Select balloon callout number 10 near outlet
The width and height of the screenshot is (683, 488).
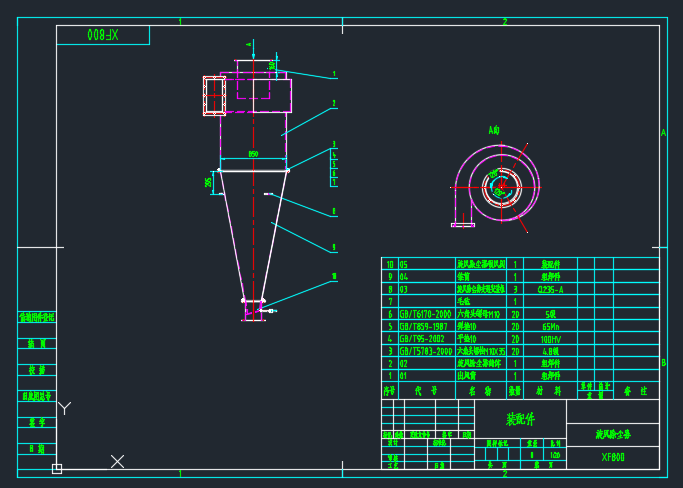coord(334,276)
